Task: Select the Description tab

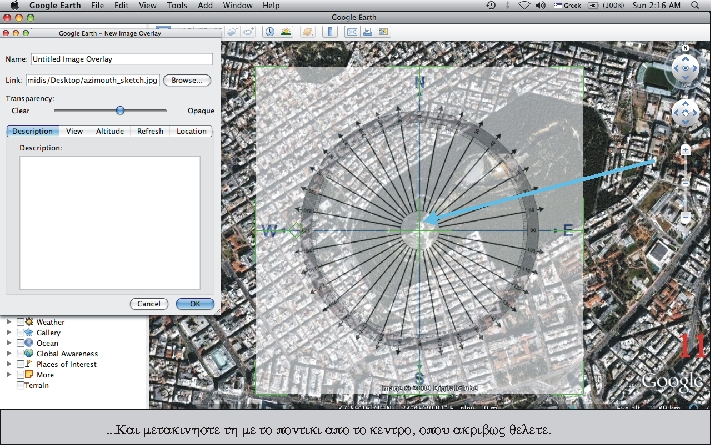Action: (x=33, y=131)
